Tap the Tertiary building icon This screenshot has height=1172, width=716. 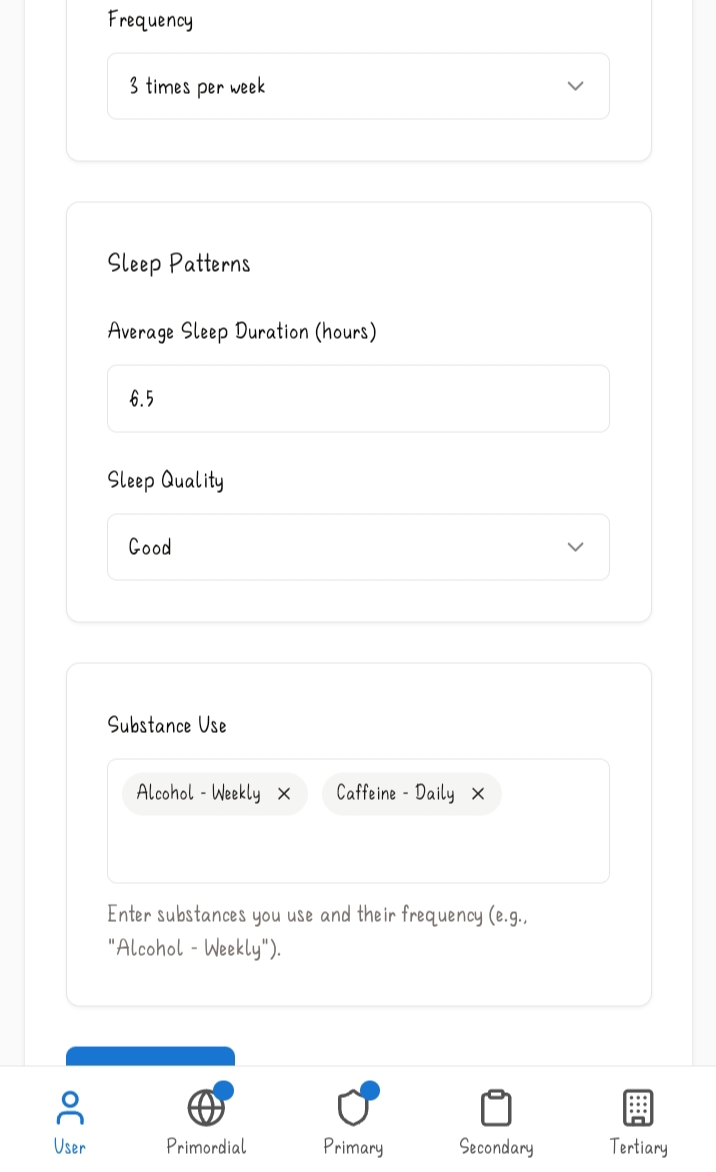[638, 1108]
